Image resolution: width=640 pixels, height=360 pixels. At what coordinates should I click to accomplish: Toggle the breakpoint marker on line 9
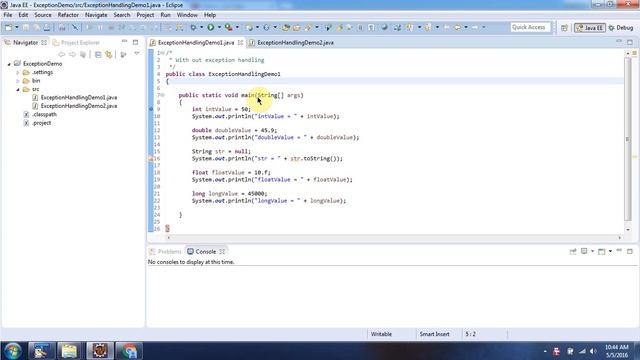pyautogui.click(x=151, y=109)
